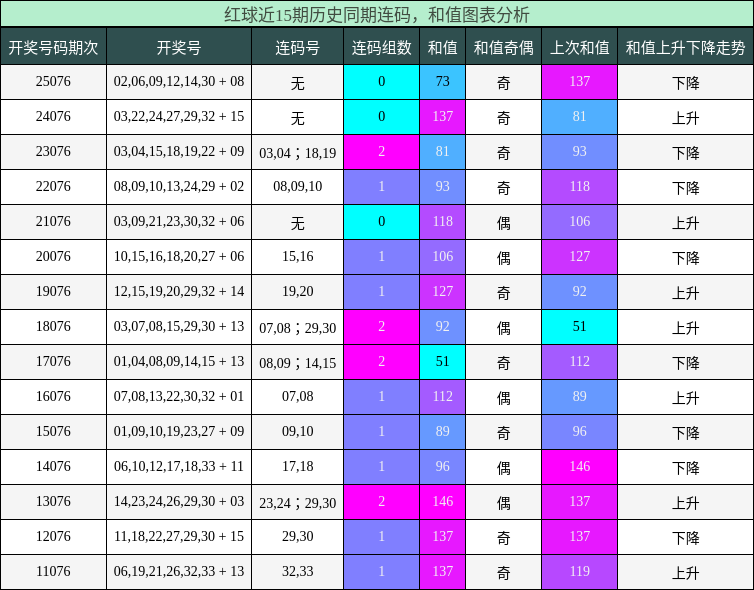Viewport: 754px width, 590px height.
Task: Select period cell 14076
Action: pos(53,467)
